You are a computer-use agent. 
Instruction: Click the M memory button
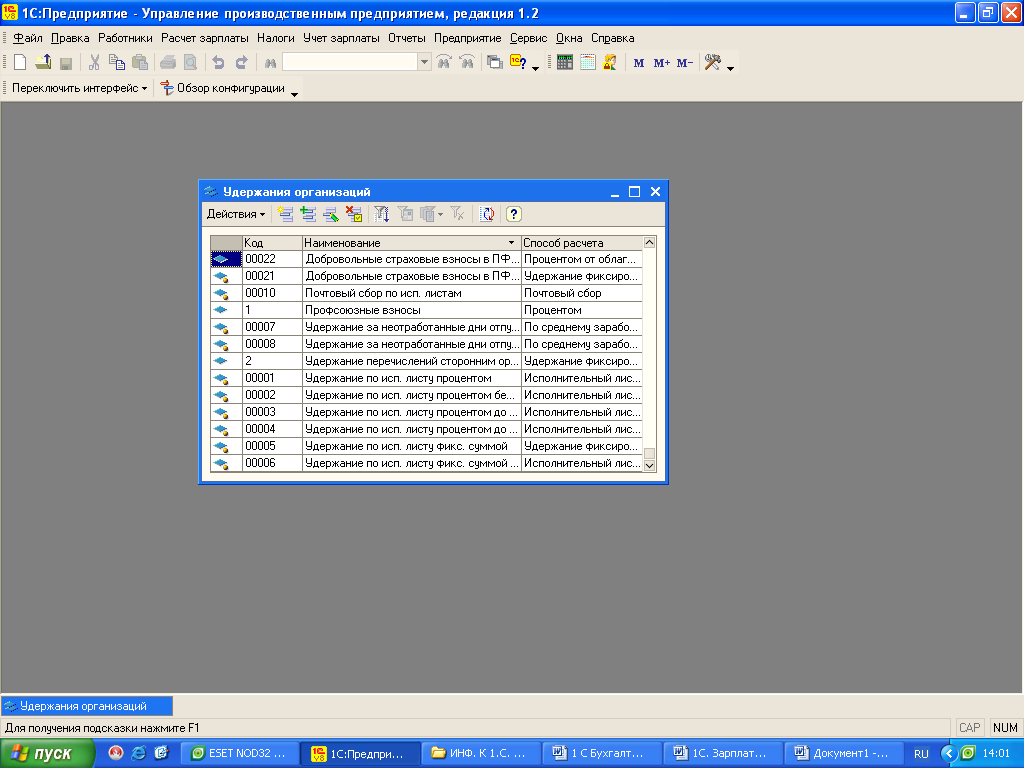click(639, 63)
